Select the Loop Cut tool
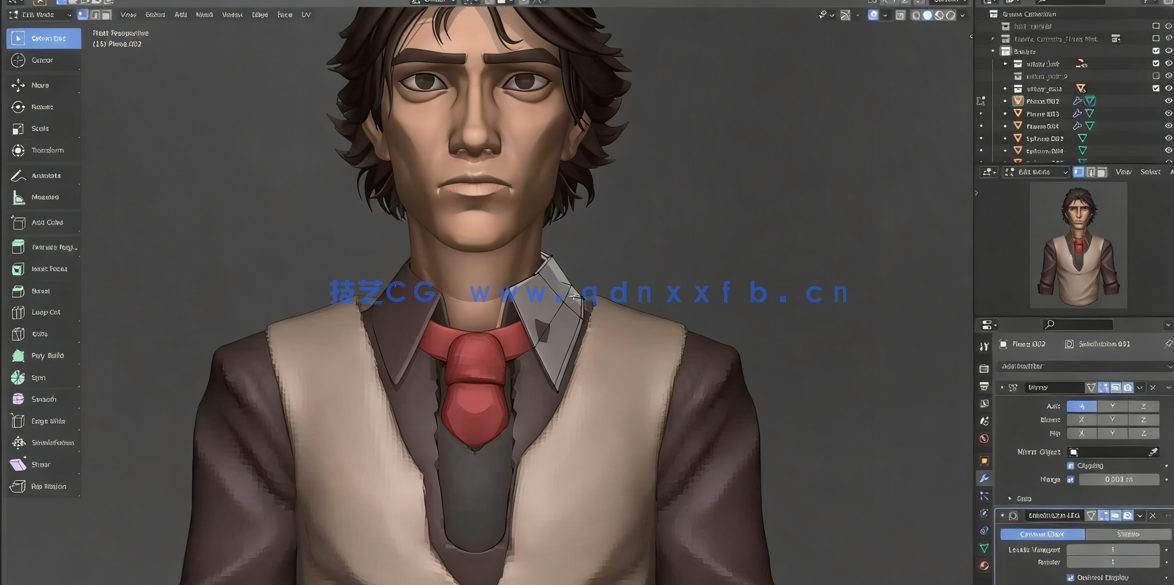Screen dimensions: 1174x585 point(40,312)
